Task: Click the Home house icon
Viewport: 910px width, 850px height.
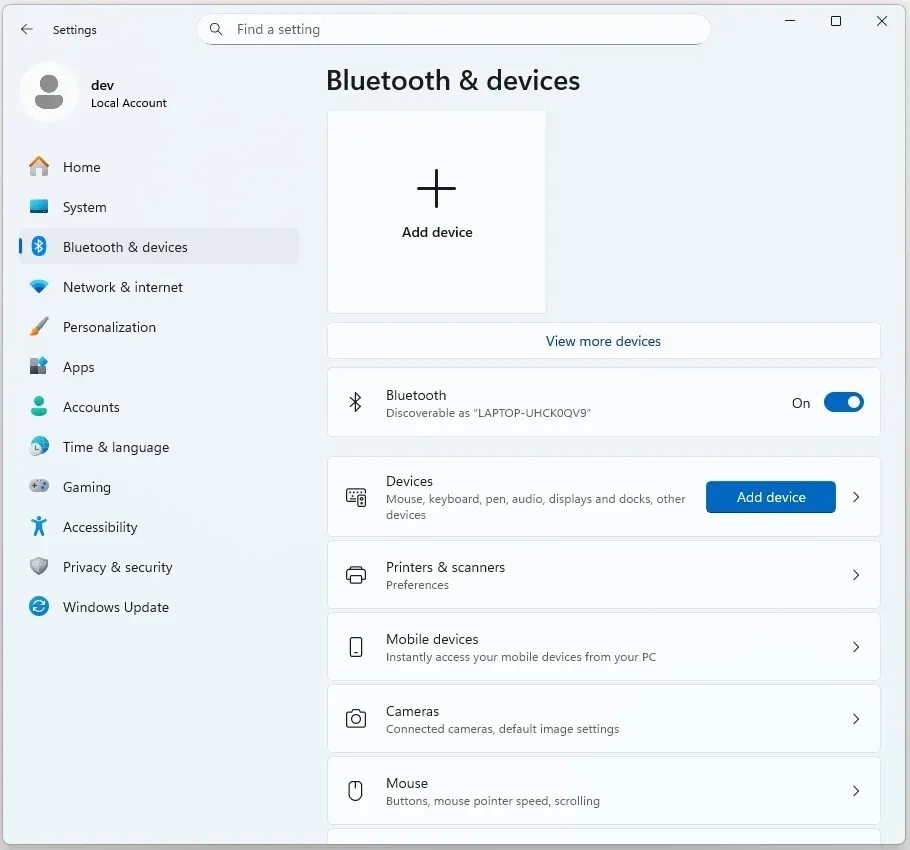Action: (x=39, y=167)
